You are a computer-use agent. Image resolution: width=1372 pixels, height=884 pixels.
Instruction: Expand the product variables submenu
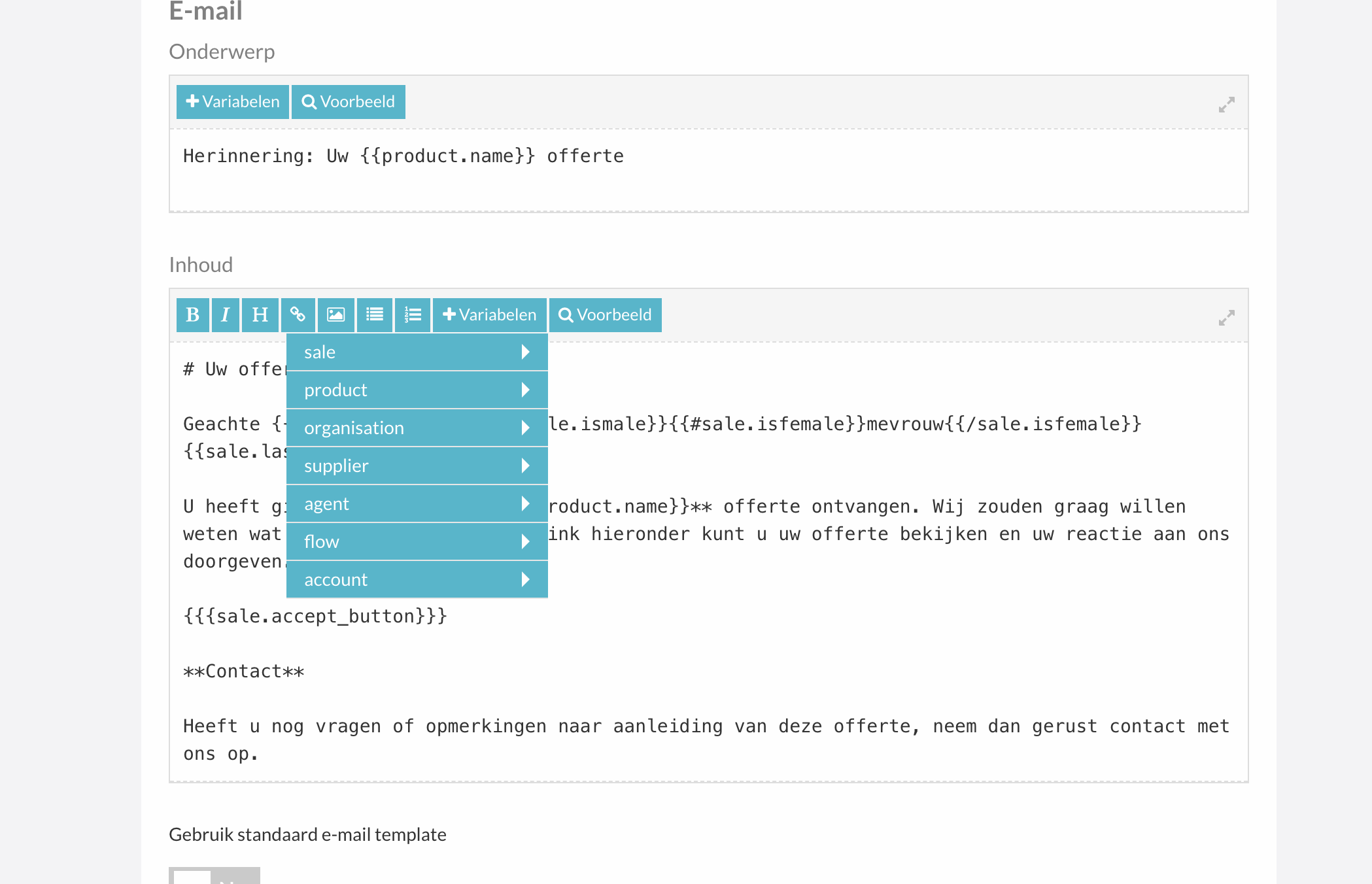417,390
